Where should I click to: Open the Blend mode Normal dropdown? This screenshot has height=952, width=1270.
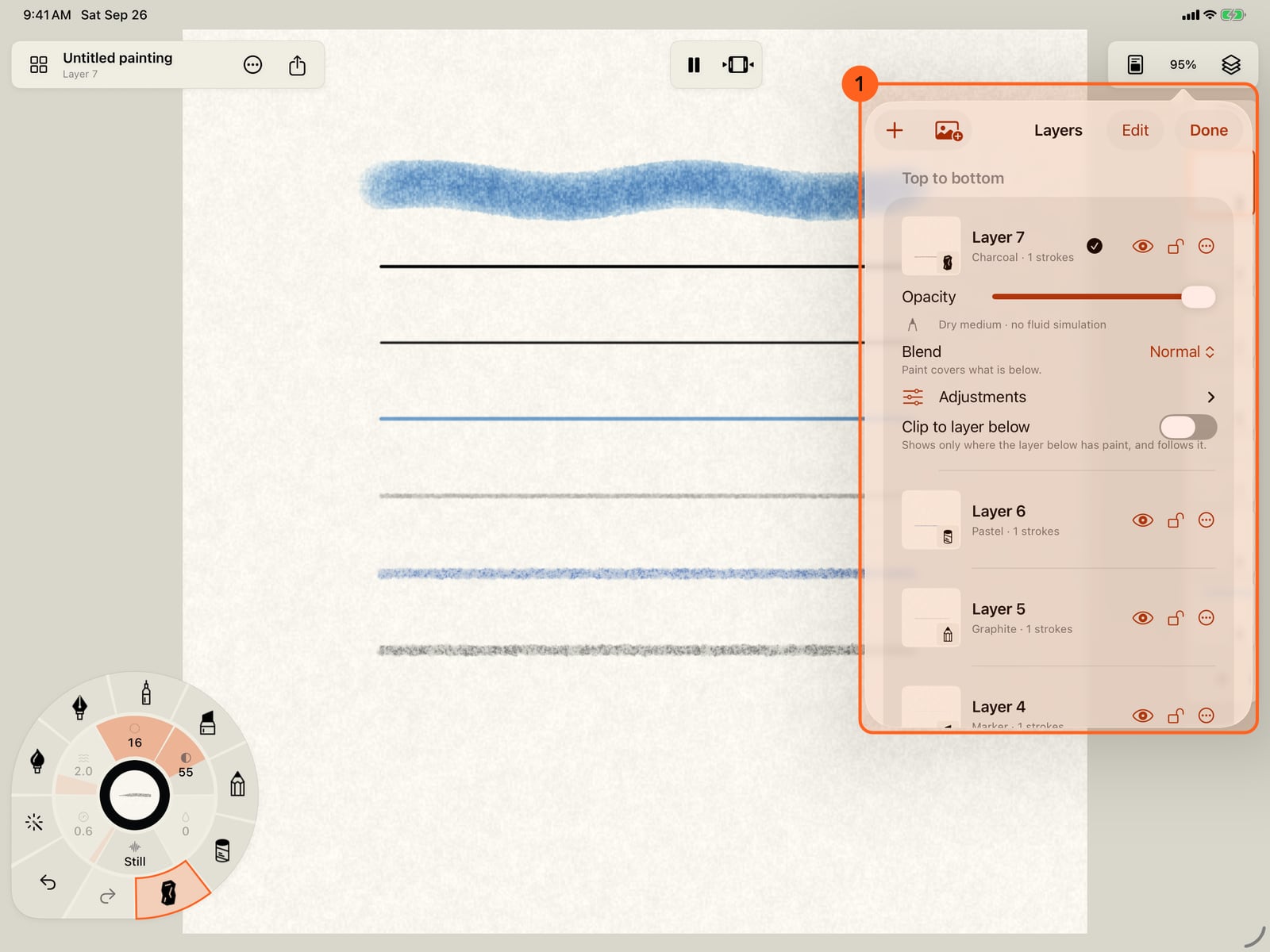coord(1182,351)
